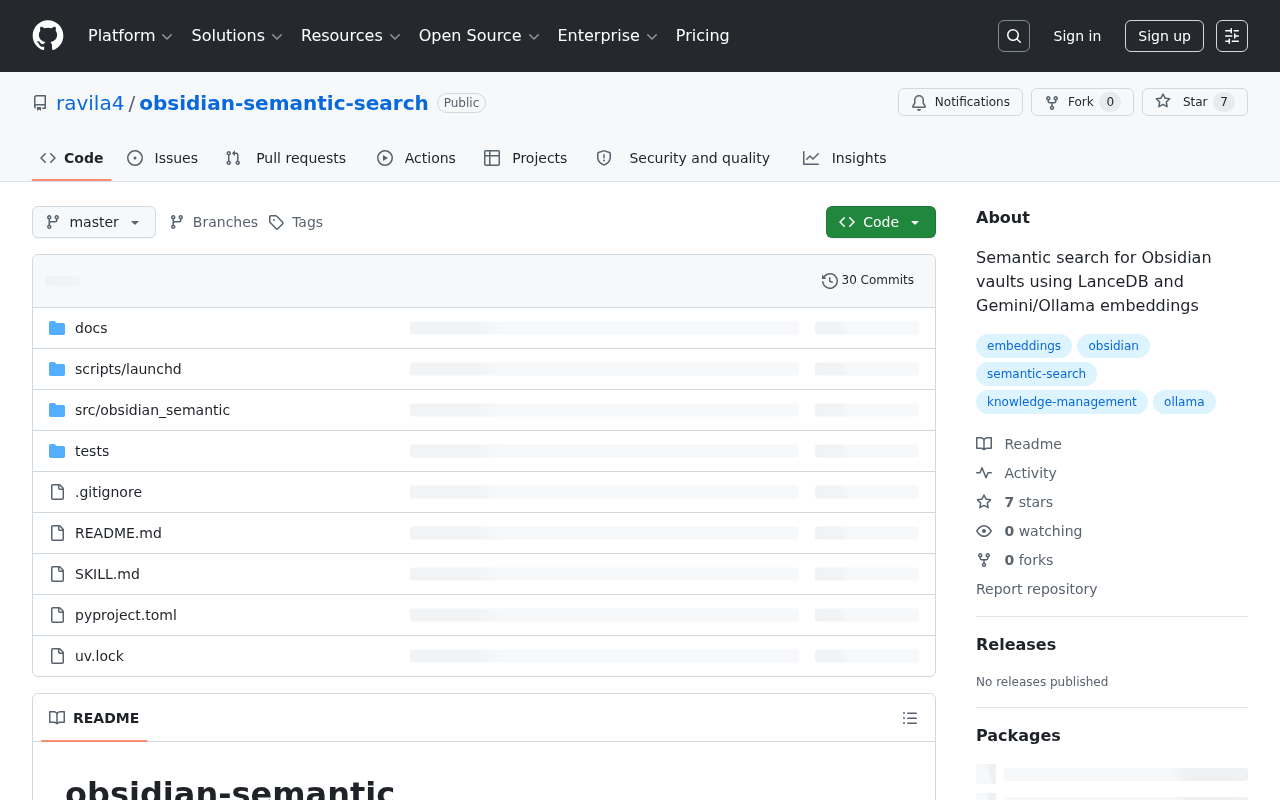This screenshot has height=800, width=1280.
Task: Open the README outline list icon
Action: pyautogui.click(x=910, y=718)
